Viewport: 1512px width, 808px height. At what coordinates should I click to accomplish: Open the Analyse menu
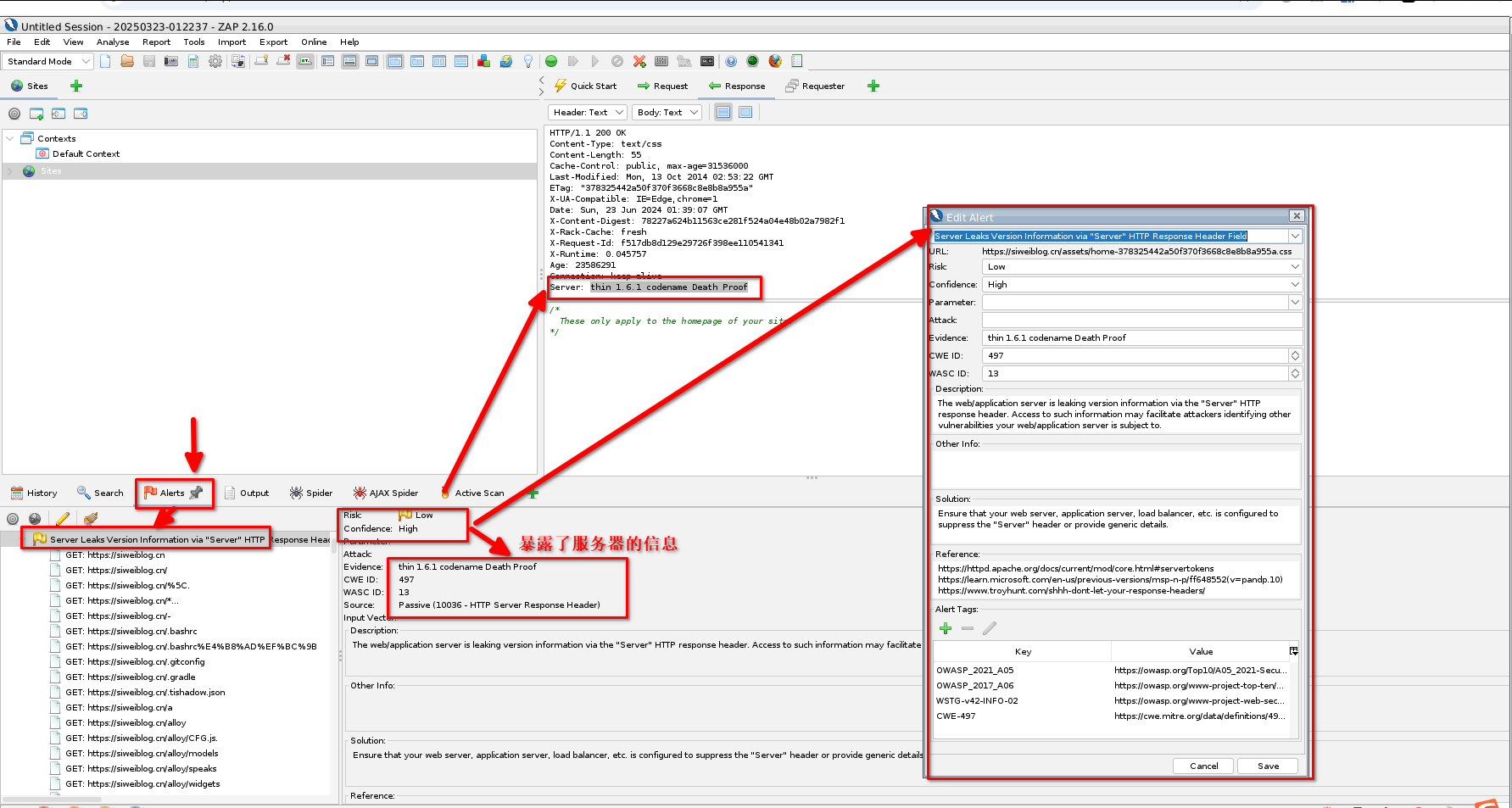pyautogui.click(x=113, y=42)
